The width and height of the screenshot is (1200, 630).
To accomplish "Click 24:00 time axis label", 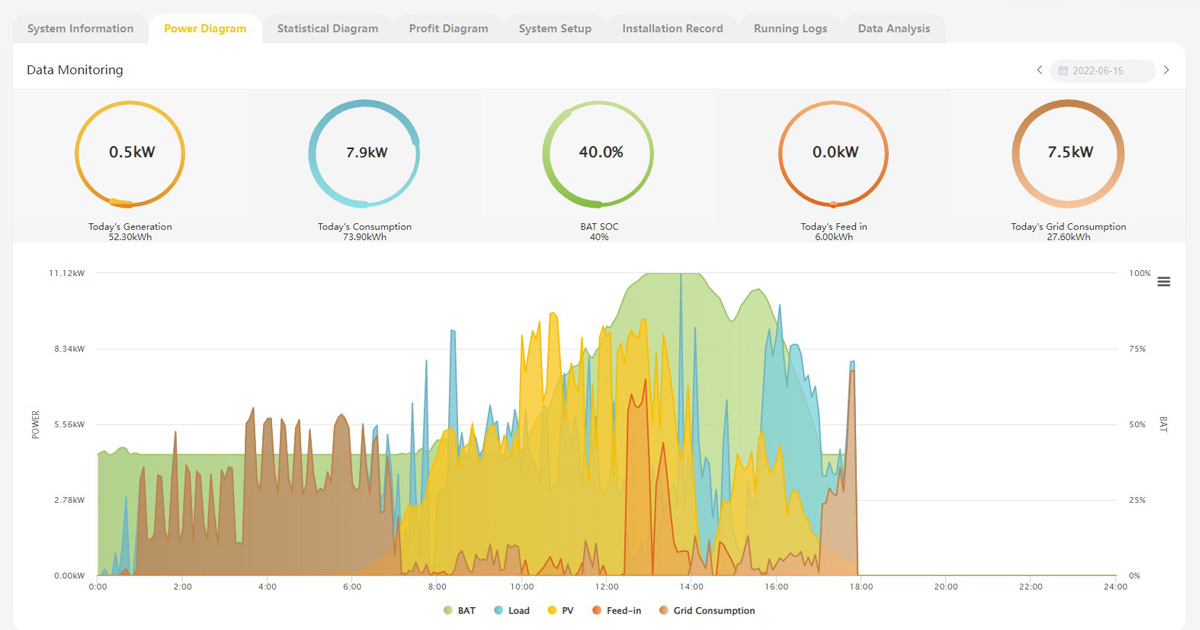I will [1115, 587].
